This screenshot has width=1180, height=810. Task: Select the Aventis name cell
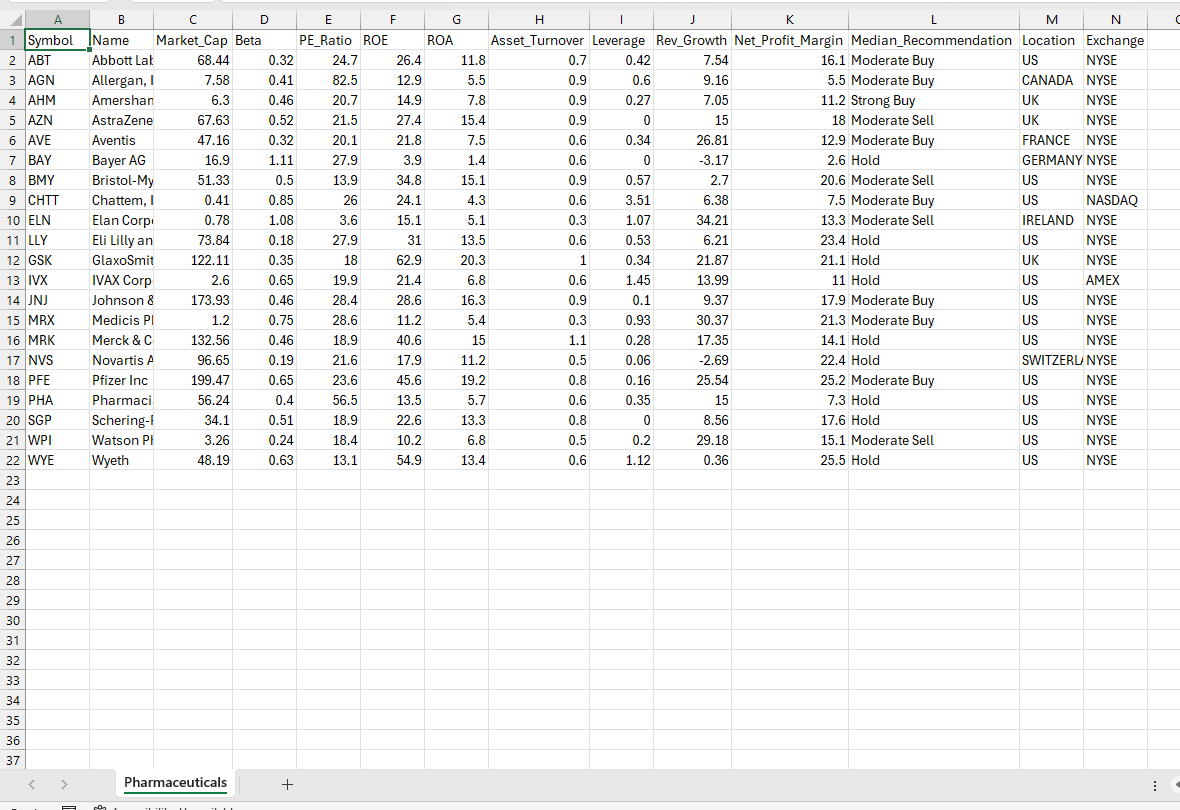[121, 140]
